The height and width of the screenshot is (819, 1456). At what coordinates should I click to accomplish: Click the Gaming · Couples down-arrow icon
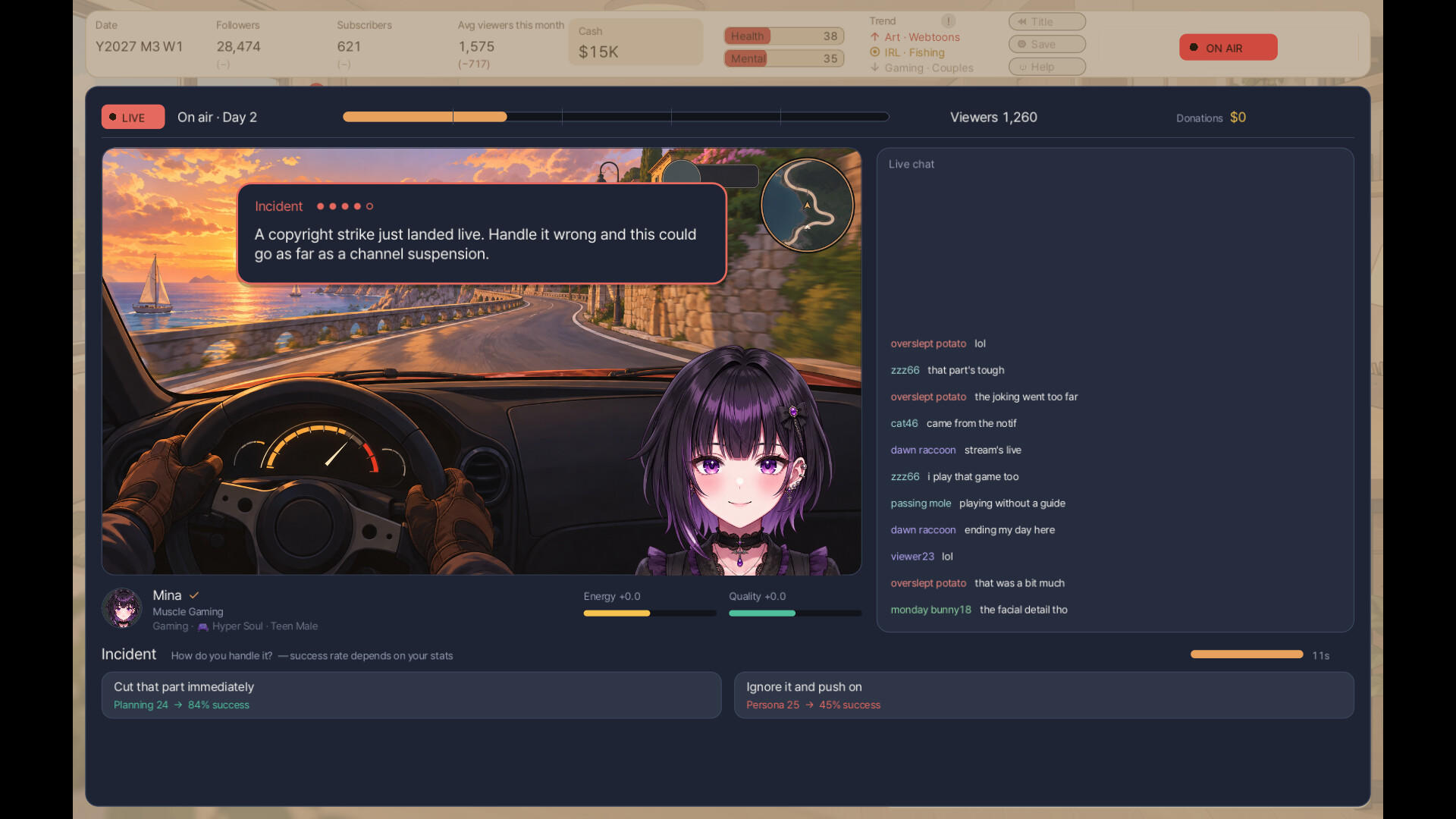875,67
